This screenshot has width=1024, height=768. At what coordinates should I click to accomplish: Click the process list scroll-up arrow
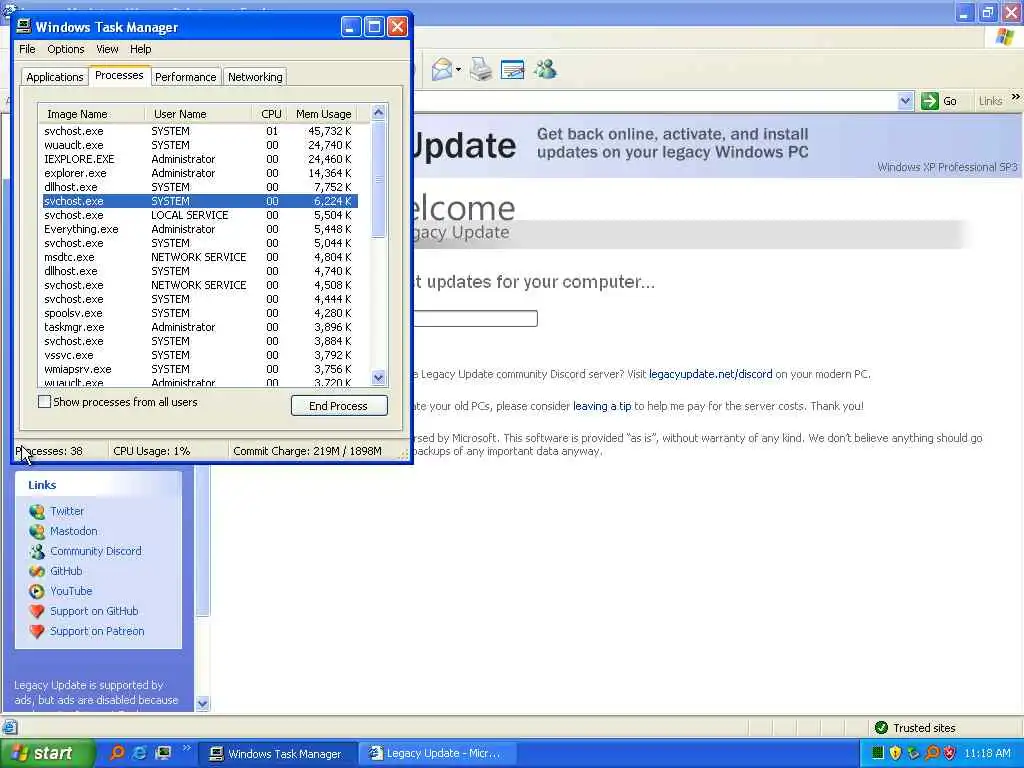[378, 112]
